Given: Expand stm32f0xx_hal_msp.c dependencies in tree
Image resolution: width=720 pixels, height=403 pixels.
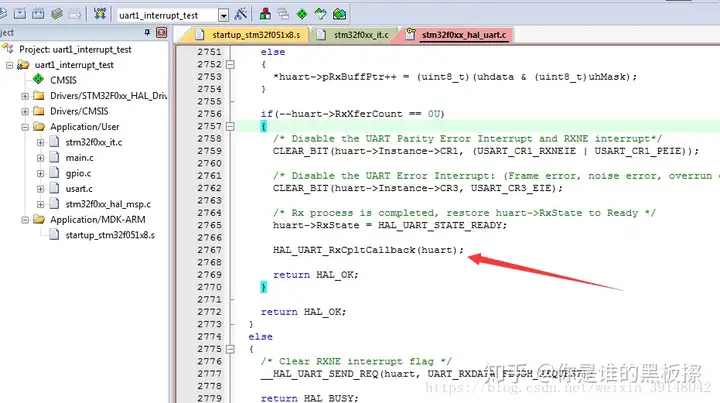Looking at the screenshot, I should point(40,205).
